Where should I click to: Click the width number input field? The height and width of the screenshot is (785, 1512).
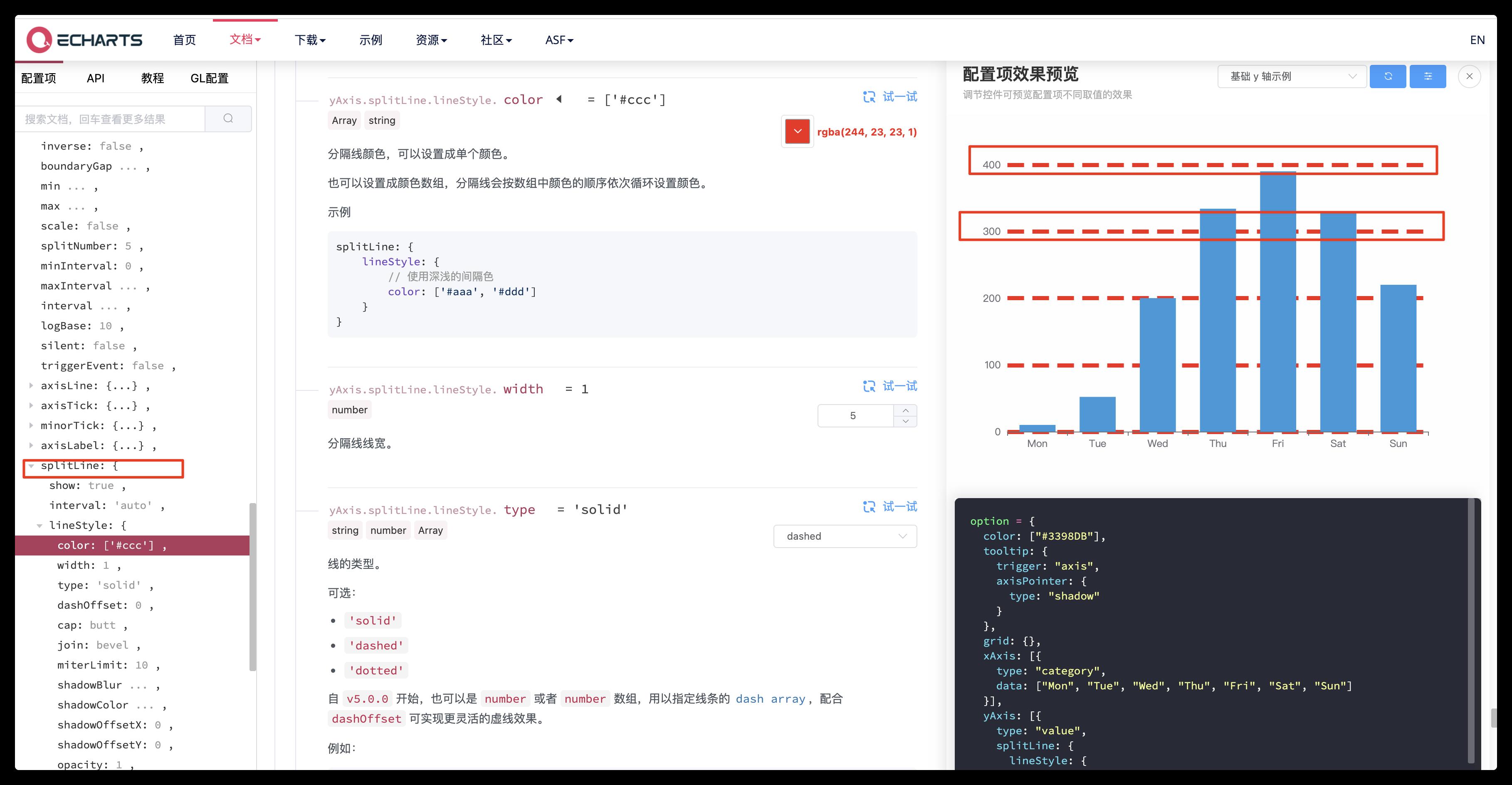coord(855,415)
